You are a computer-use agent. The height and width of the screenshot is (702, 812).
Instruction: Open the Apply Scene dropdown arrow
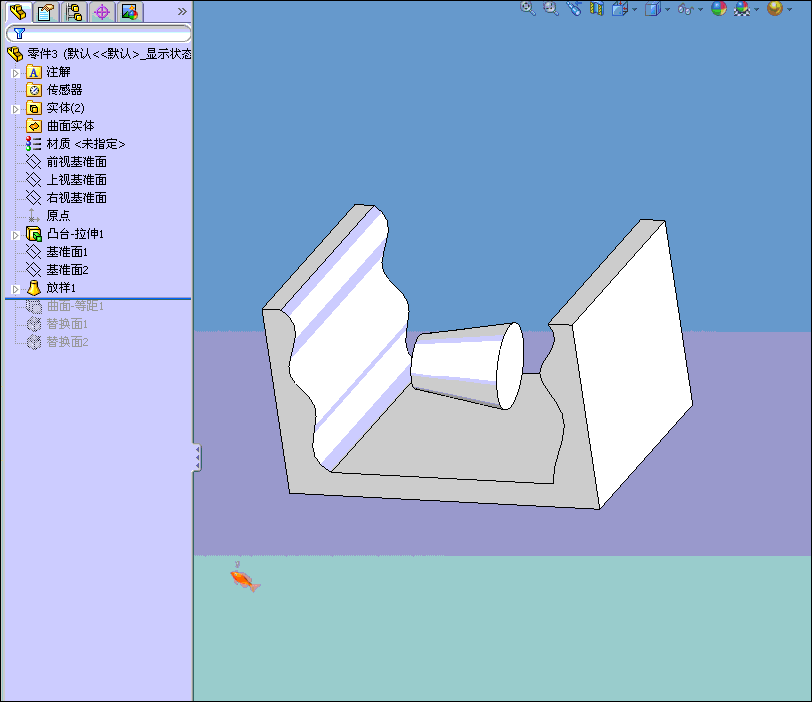[757, 9]
